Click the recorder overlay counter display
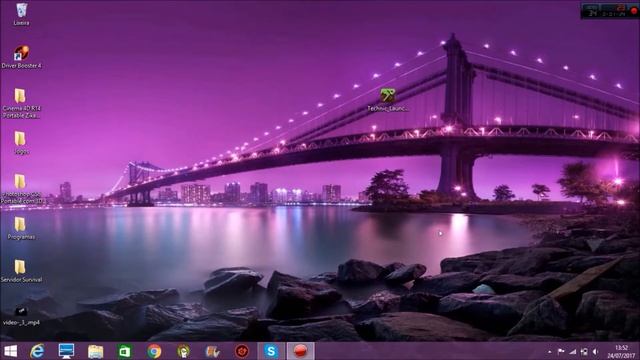The height and width of the screenshot is (360, 640). [x=605, y=11]
